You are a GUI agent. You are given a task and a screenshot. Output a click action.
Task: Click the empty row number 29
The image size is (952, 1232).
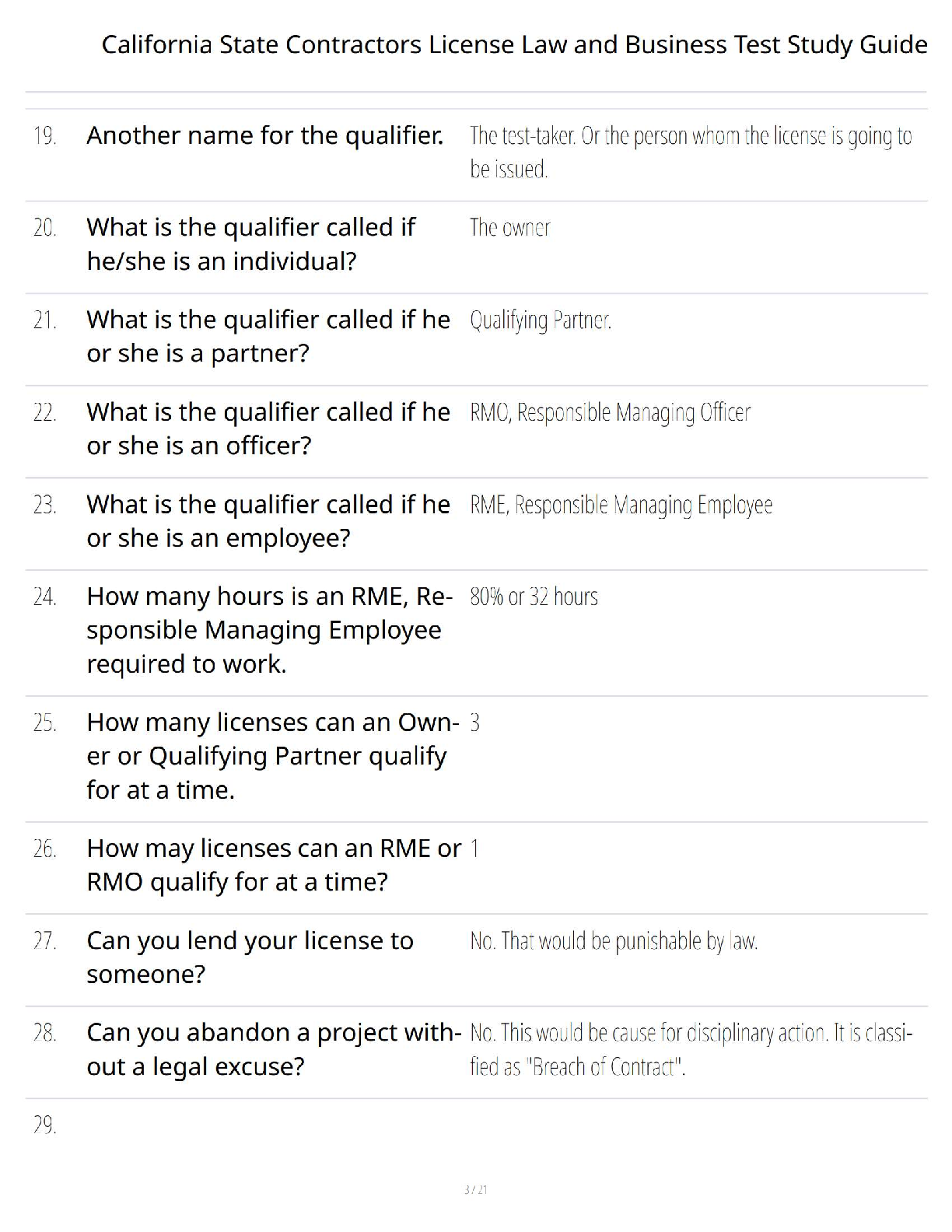click(x=44, y=1125)
